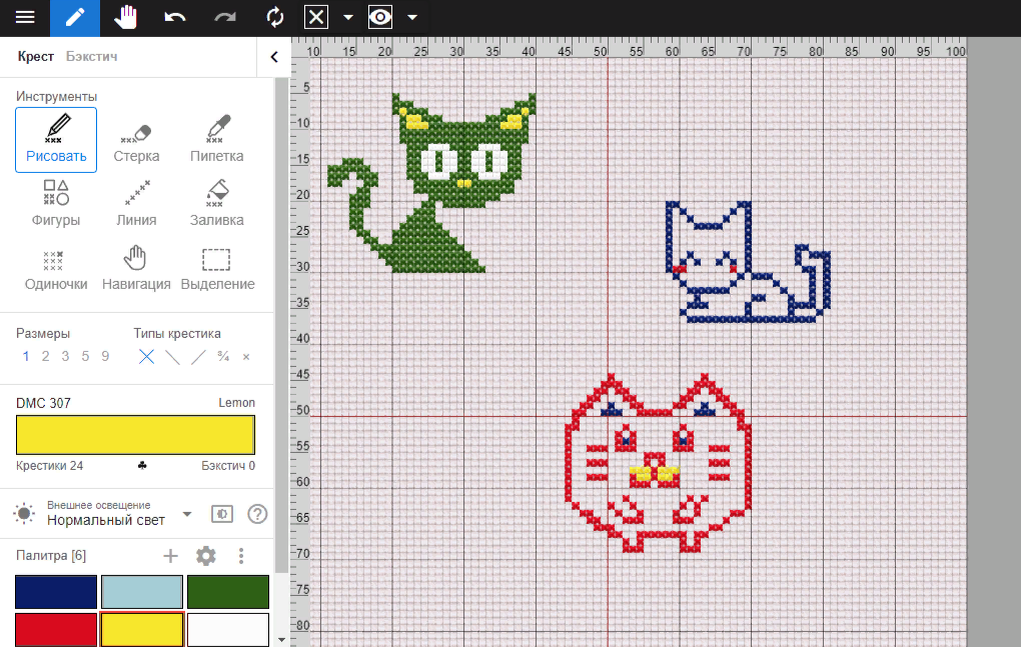Click the DMC 307 color code
Screen dimensions: 1021x647
43,403
